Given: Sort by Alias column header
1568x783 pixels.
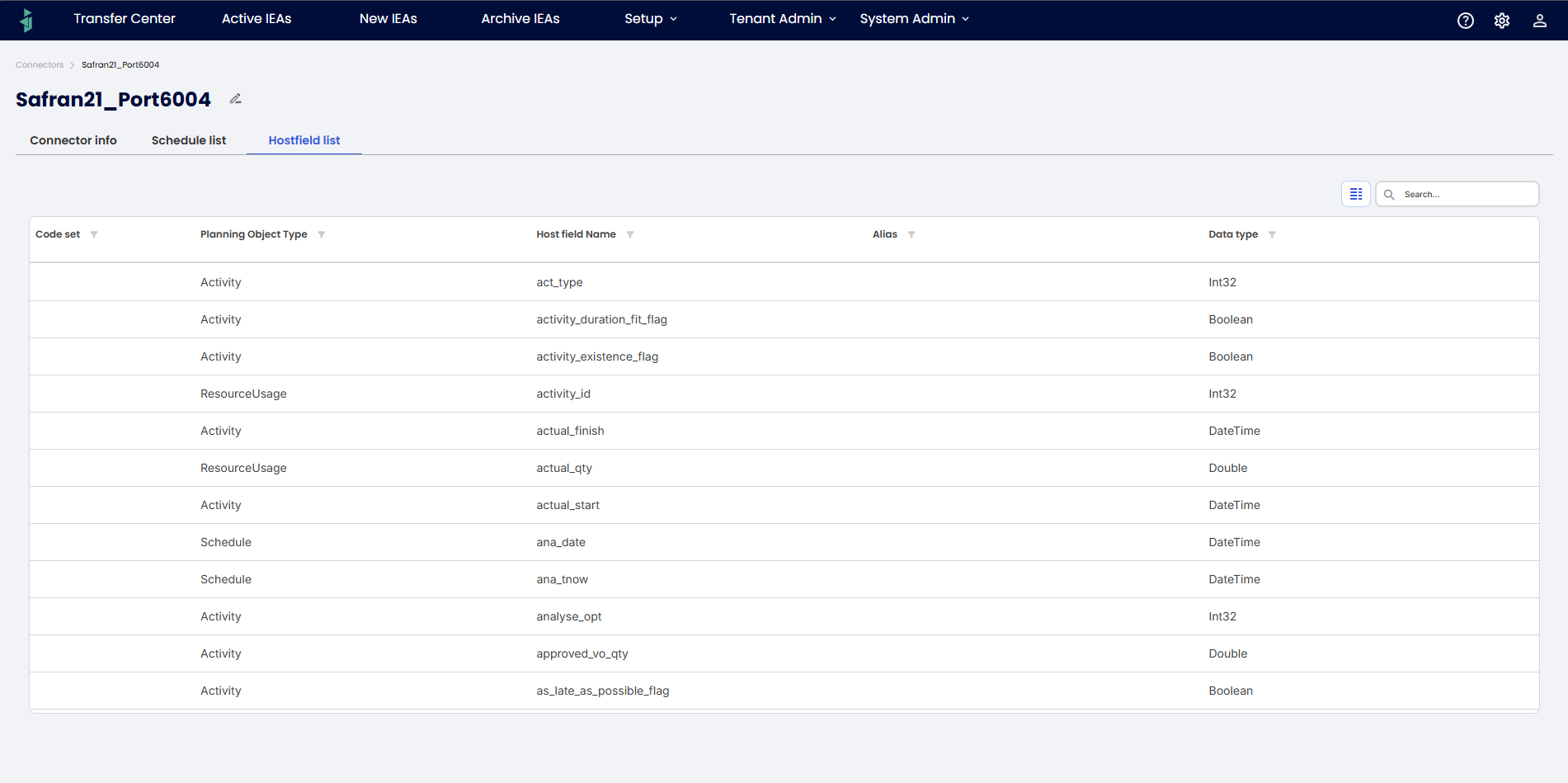Looking at the screenshot, I should tap(885, 234).
